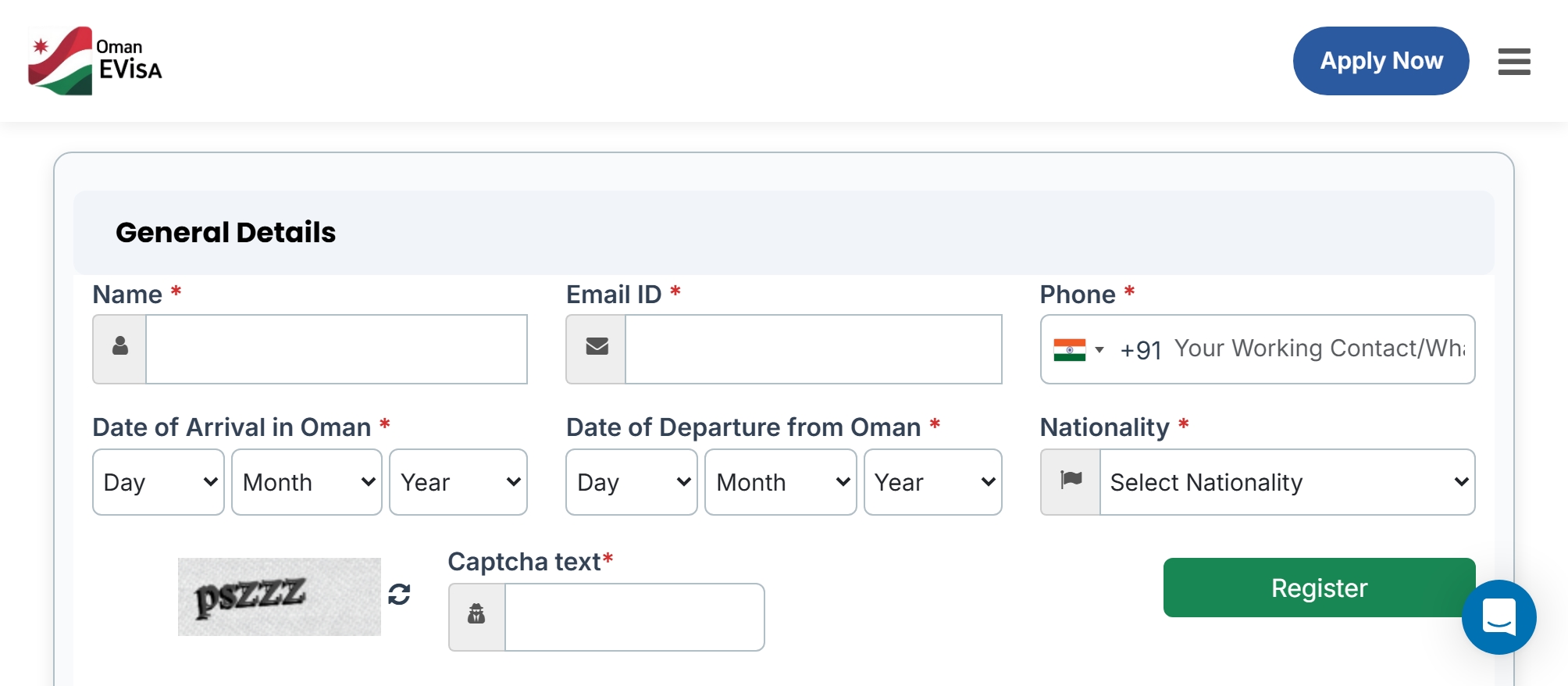Click into the Captcha text input
The image size is (1568, 686).
click(634, 616)
